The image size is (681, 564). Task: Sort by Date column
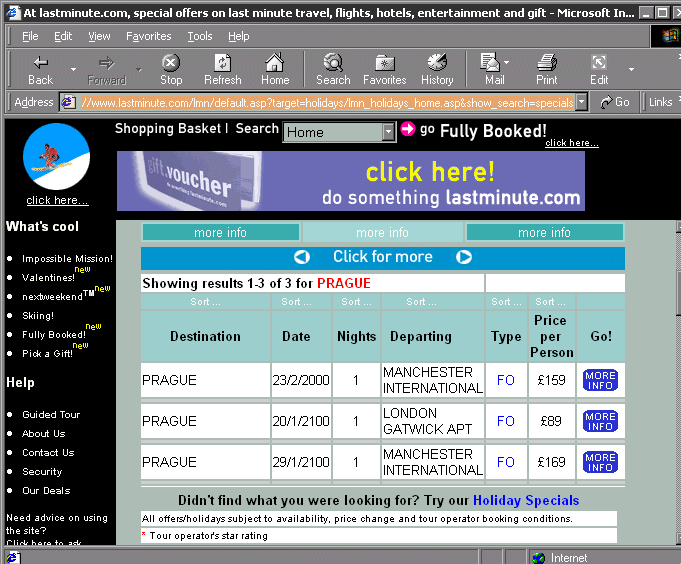pyautogui.click(x=296, y=302)
